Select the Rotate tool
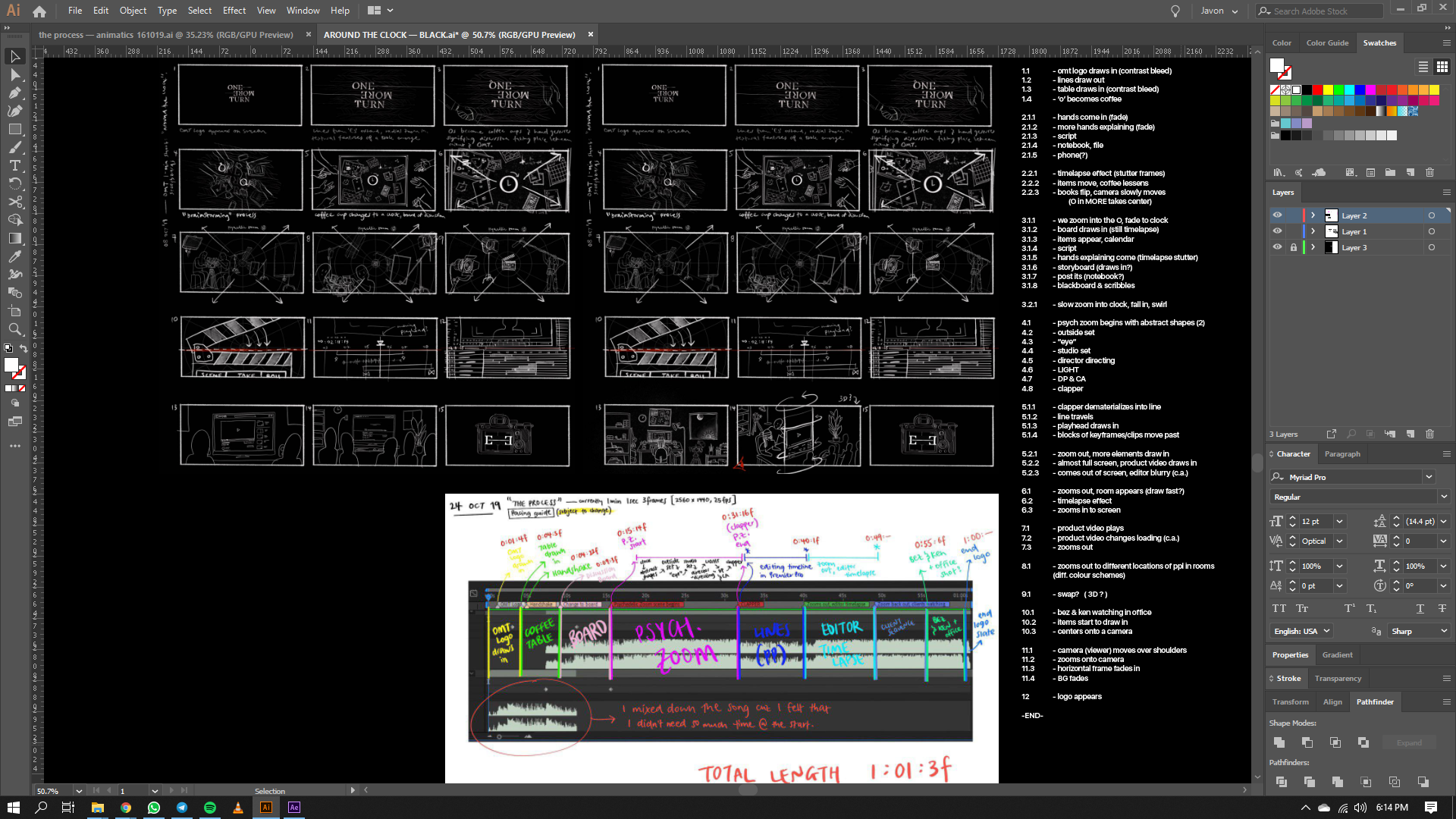 tap(14, 184)
